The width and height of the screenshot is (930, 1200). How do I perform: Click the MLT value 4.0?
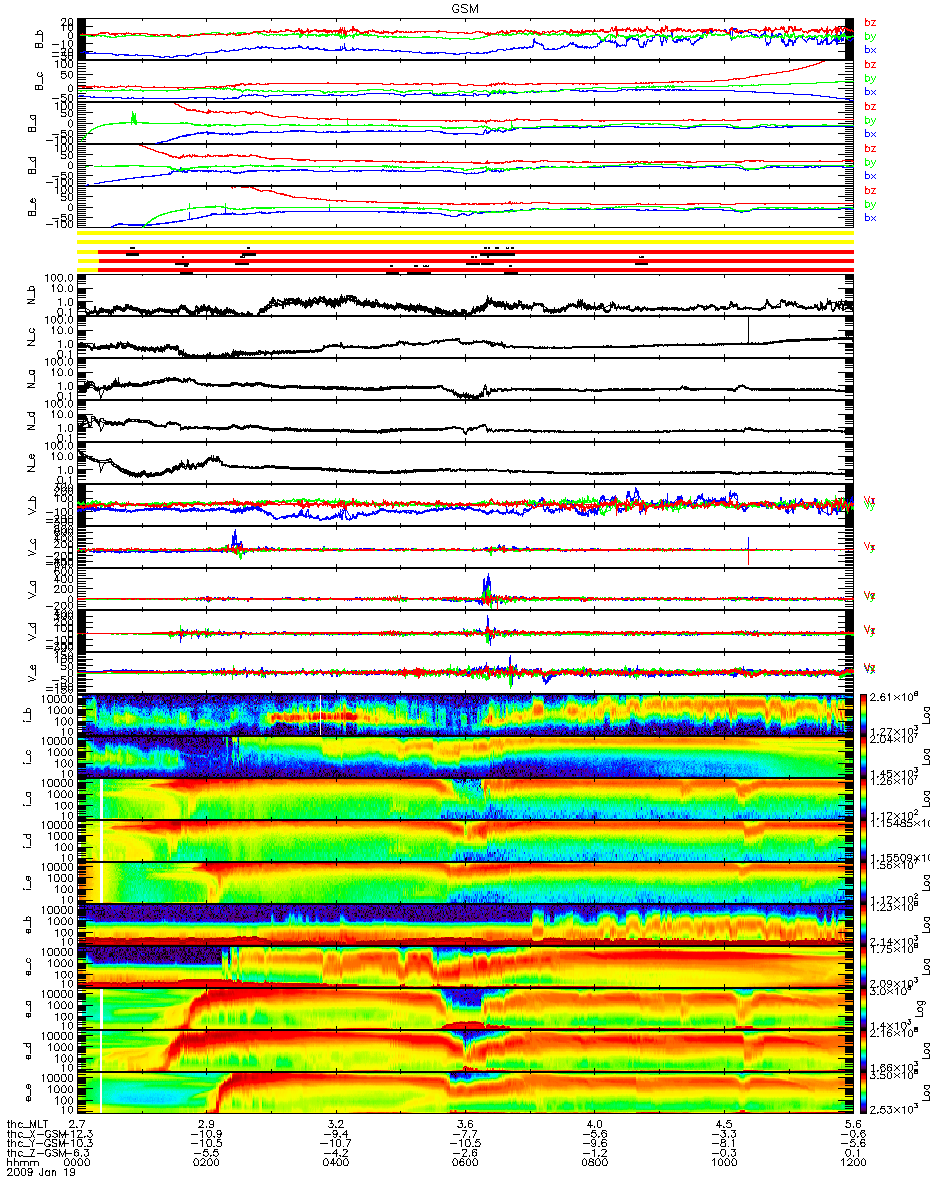pyautogui.click(x=595, y=1124)
